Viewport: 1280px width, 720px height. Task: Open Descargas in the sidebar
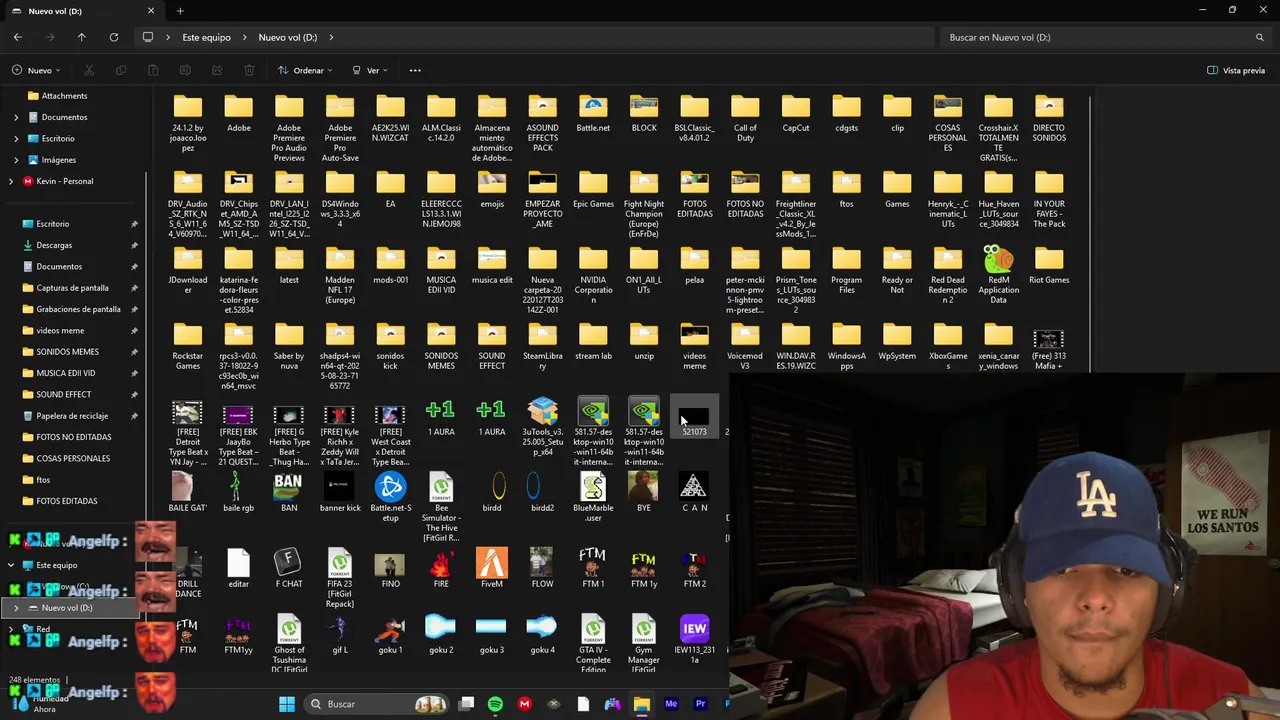point(54,245)
